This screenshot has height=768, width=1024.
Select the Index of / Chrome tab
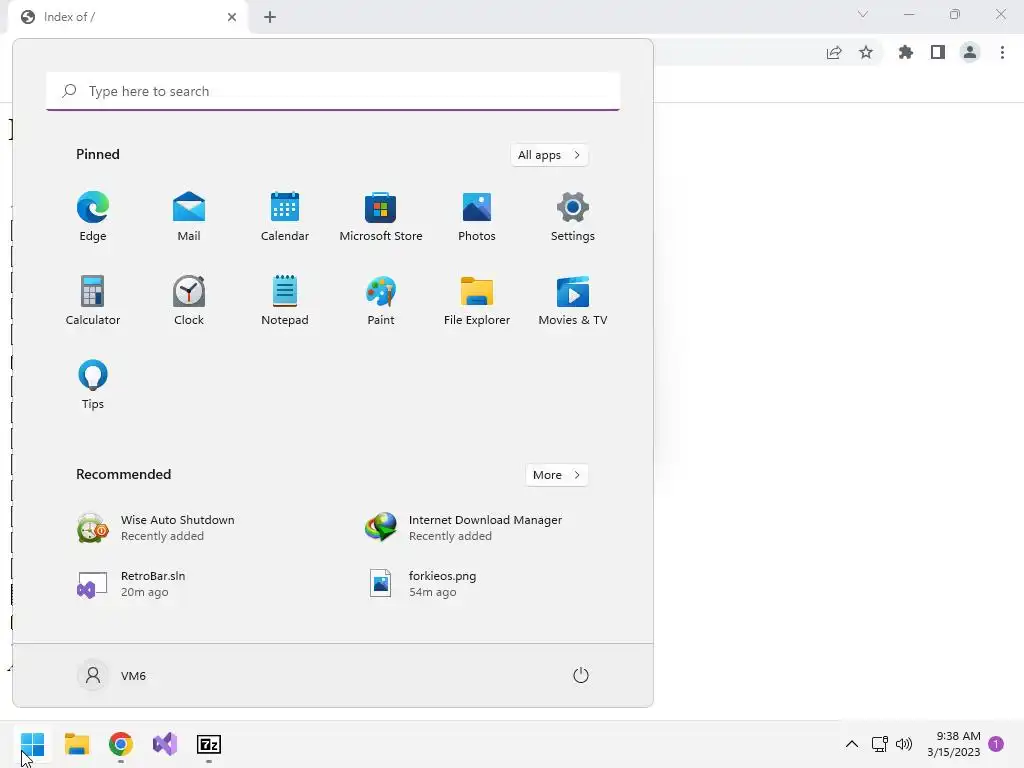coord(128,17)
